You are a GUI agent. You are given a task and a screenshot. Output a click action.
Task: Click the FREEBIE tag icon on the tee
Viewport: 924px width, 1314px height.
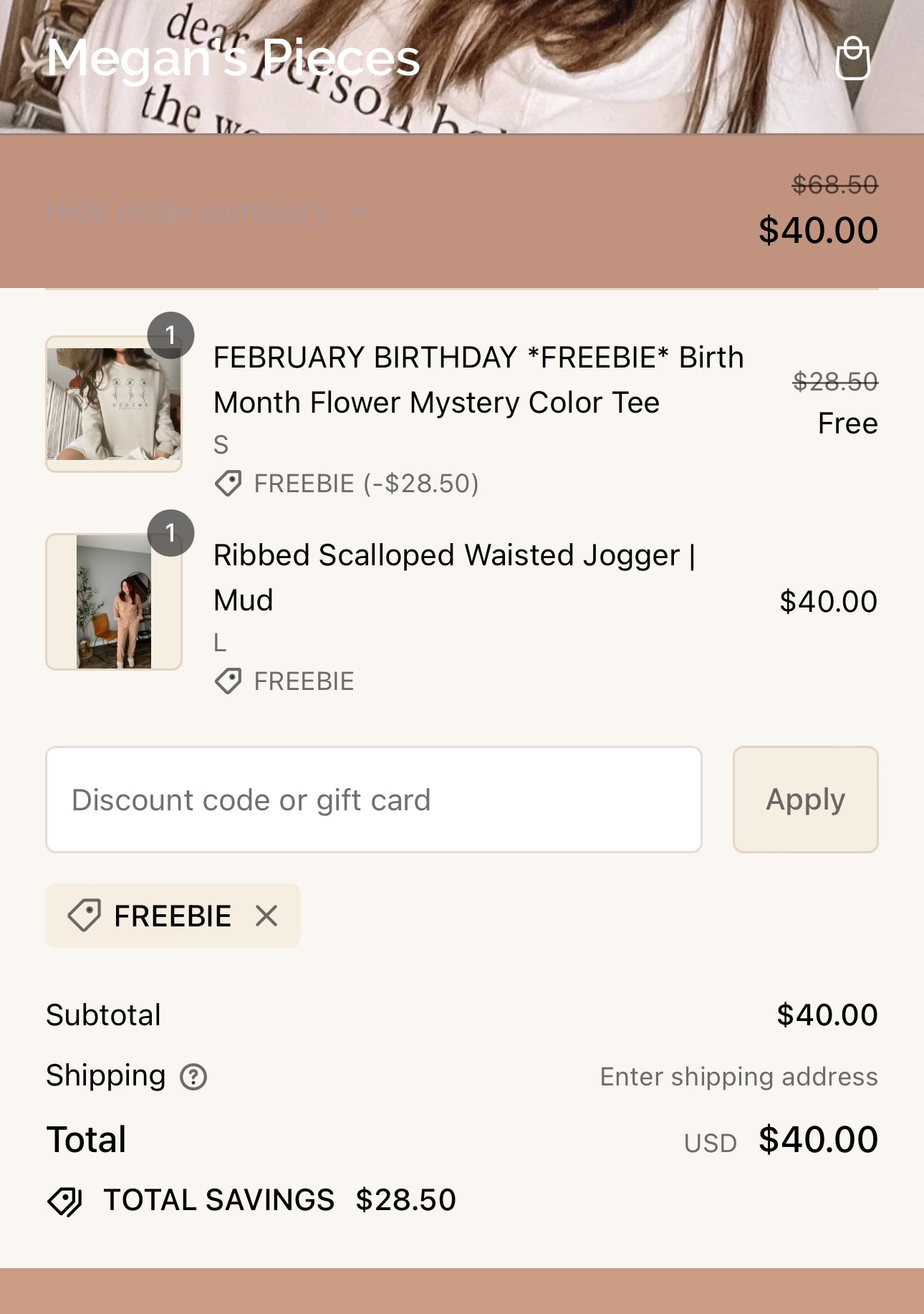pos(228,484)
